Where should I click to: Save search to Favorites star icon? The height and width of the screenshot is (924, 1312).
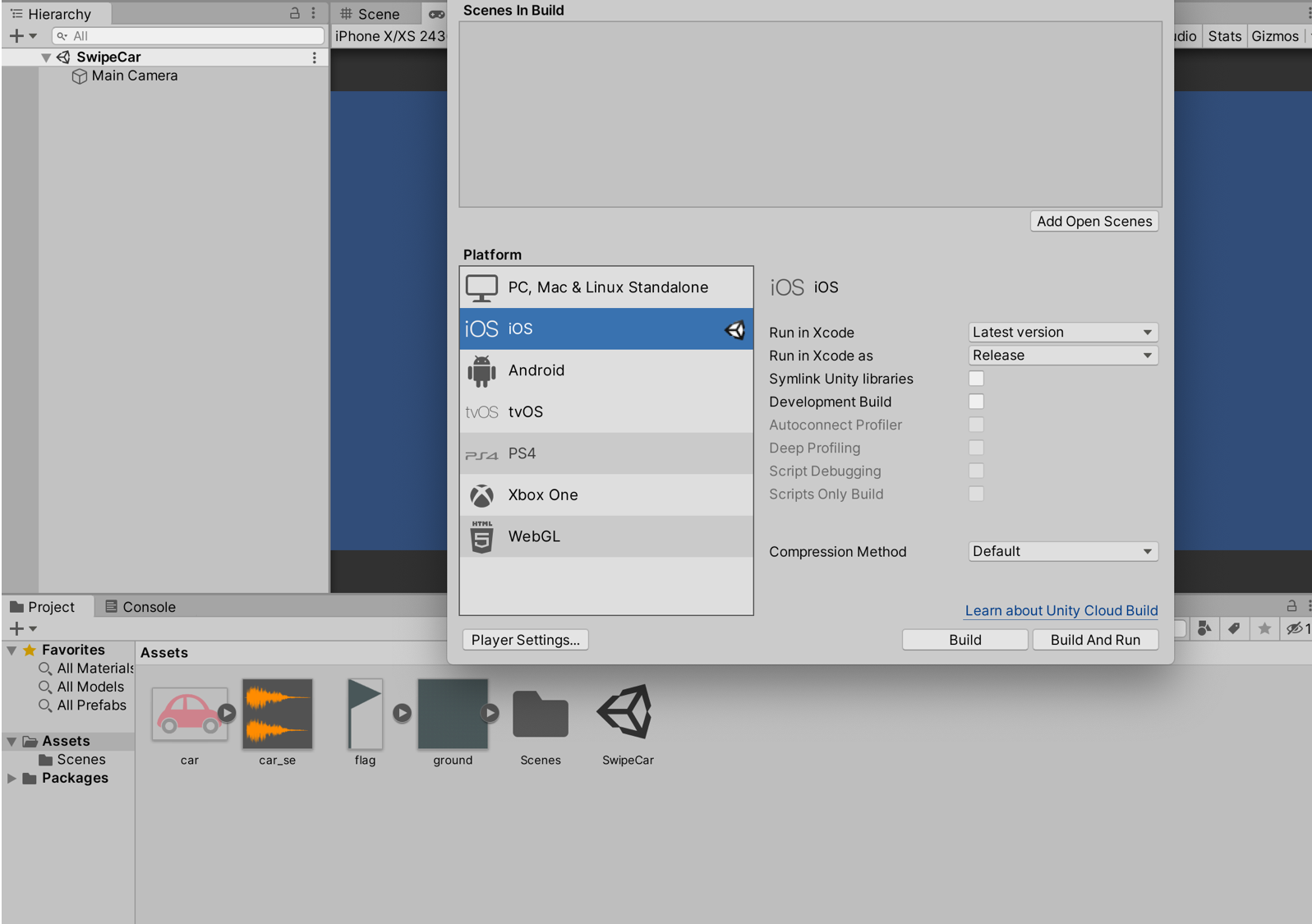pyautogui.click(x=1264, y=629)
